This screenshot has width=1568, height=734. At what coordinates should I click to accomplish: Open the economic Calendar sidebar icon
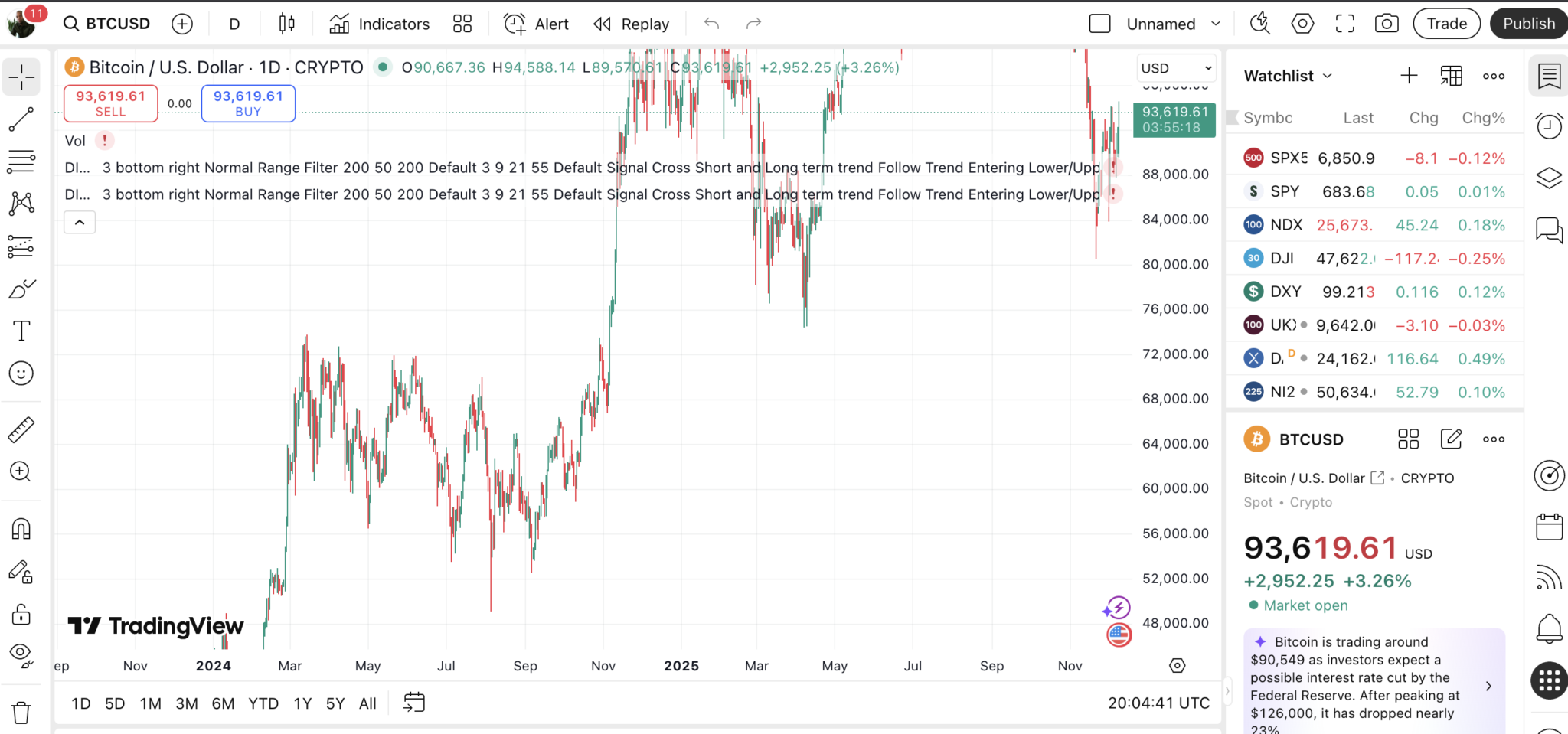pyautogui.click(x=1549, y=527)
